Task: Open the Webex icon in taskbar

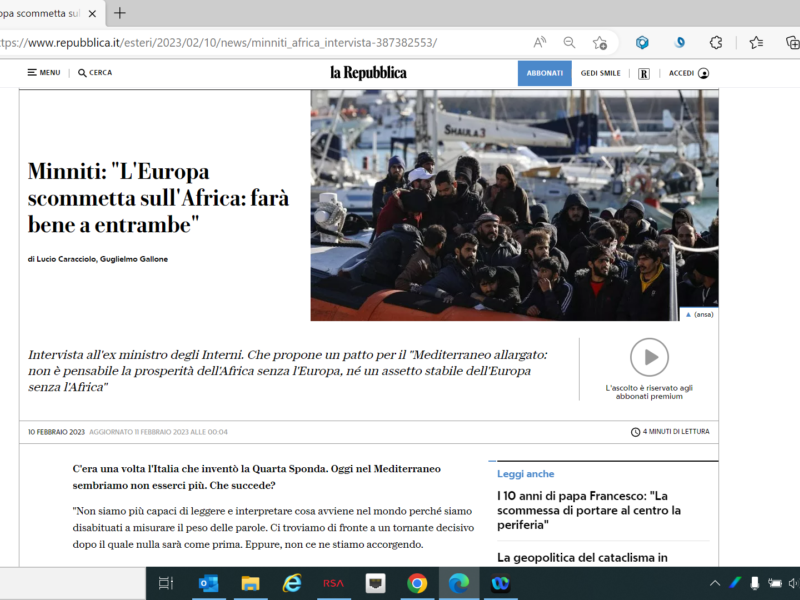Action: [500, 583]
